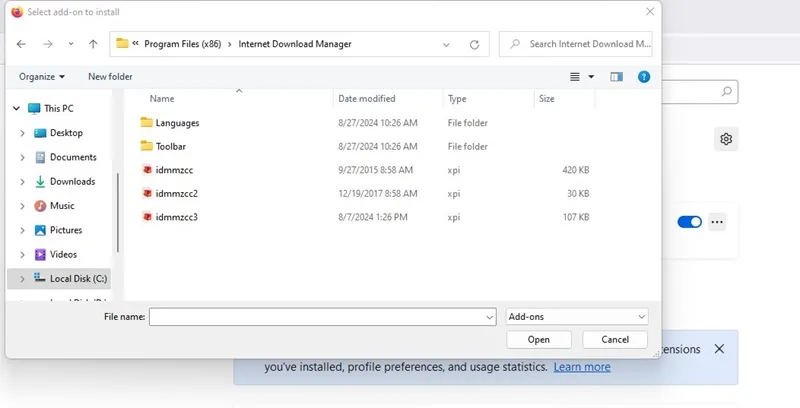
Task: Create a New folder
Action: [x=110, y=76]
